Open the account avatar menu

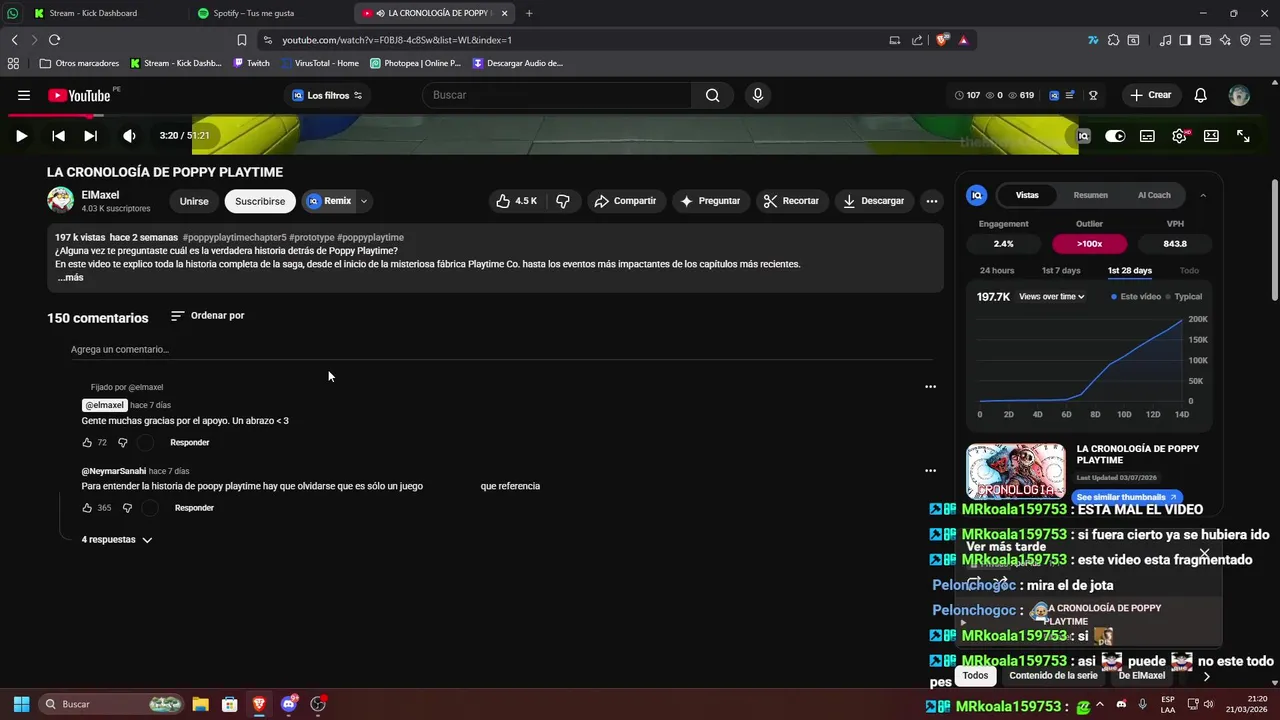[x=1239, y=95]
